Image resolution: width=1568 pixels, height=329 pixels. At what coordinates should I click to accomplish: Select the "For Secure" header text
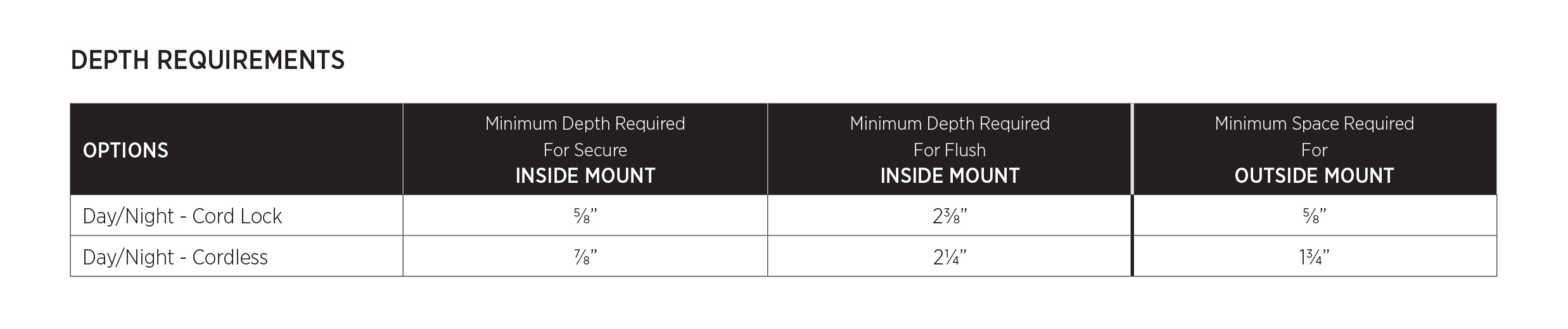[x=585, y=150]
